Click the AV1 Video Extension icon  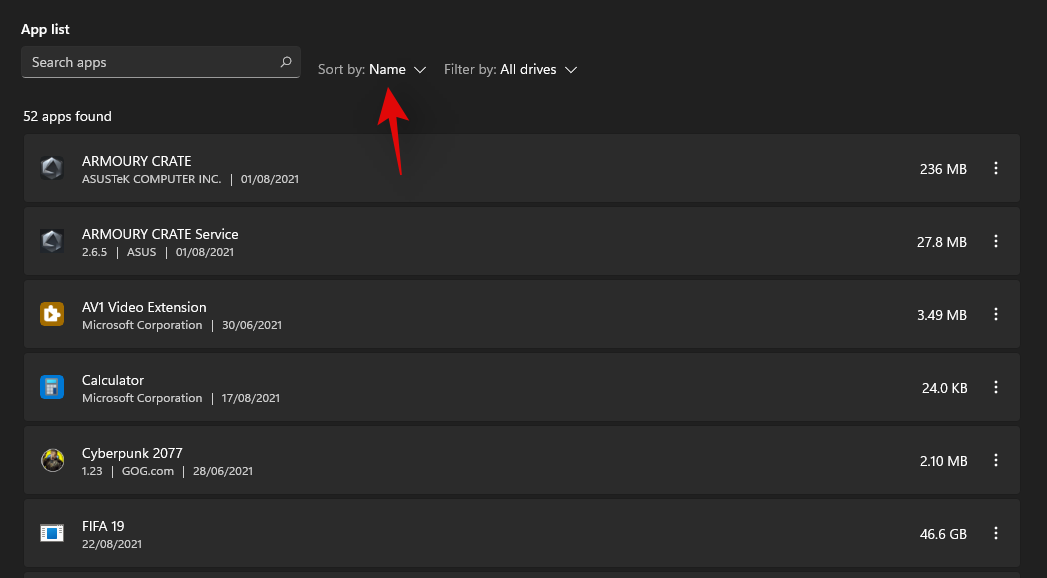52,315
